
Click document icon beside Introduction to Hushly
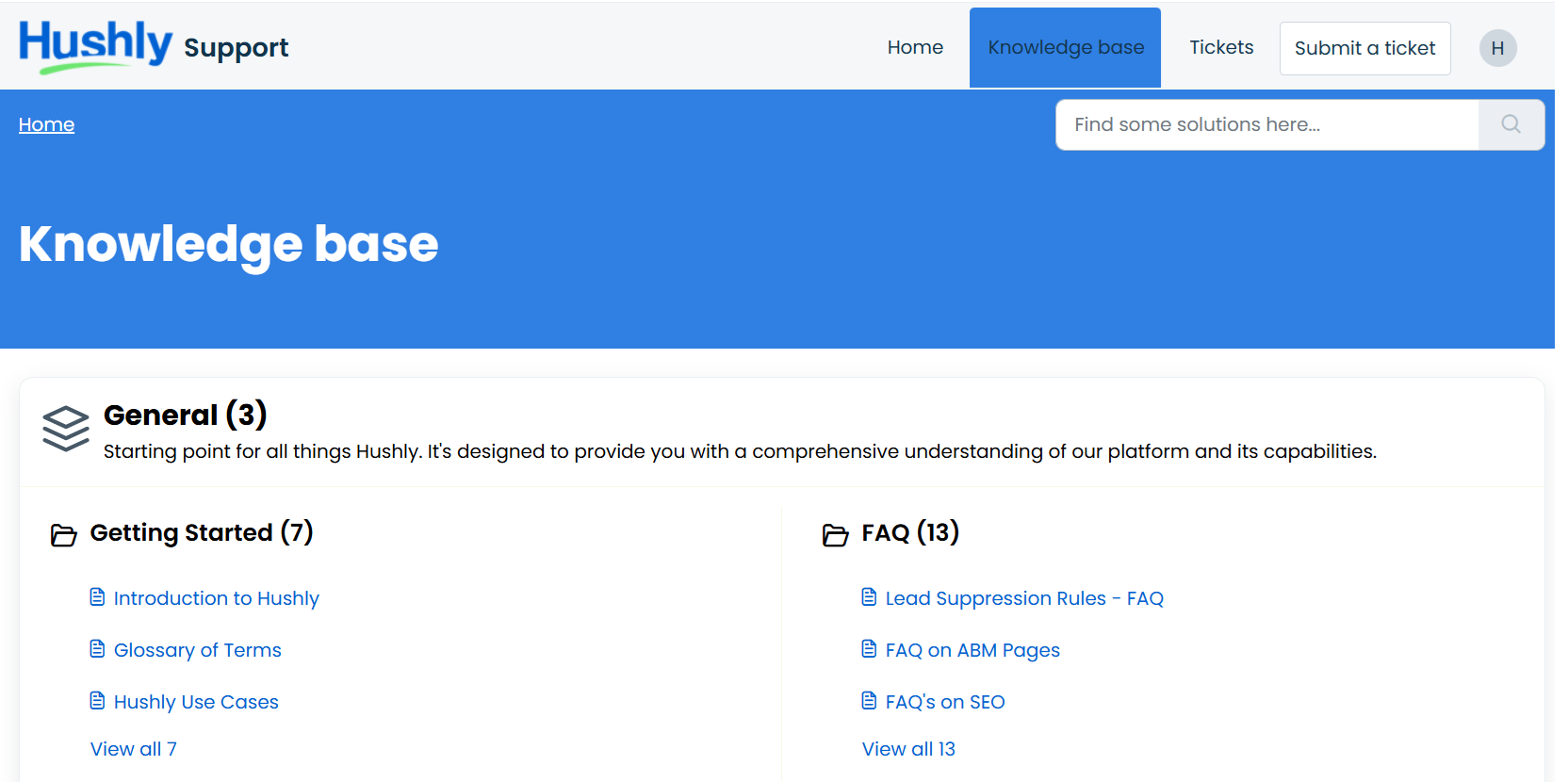pos(97,596)
